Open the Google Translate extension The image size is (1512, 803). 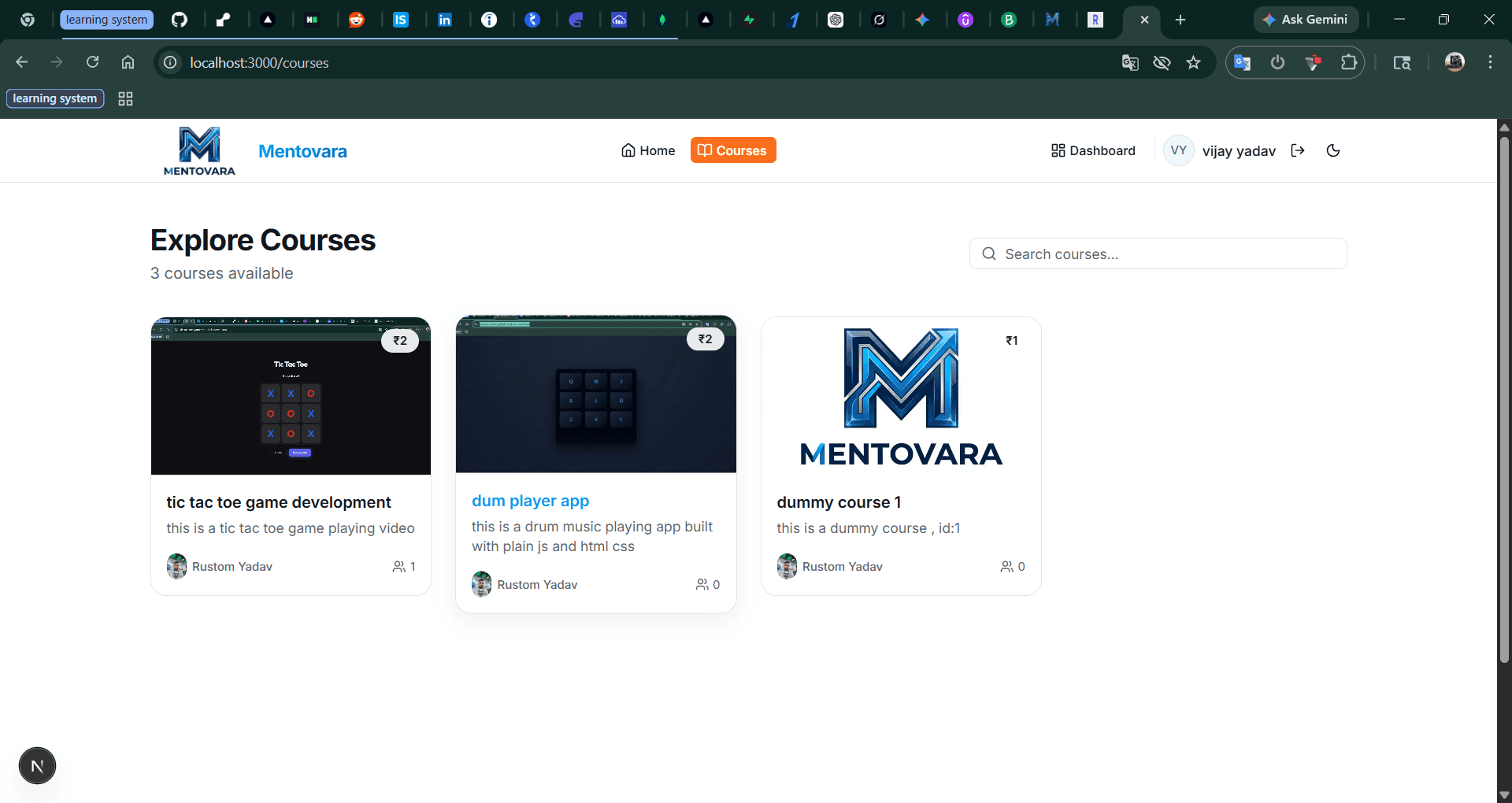pyautogui.click(x=1243, y=62)
